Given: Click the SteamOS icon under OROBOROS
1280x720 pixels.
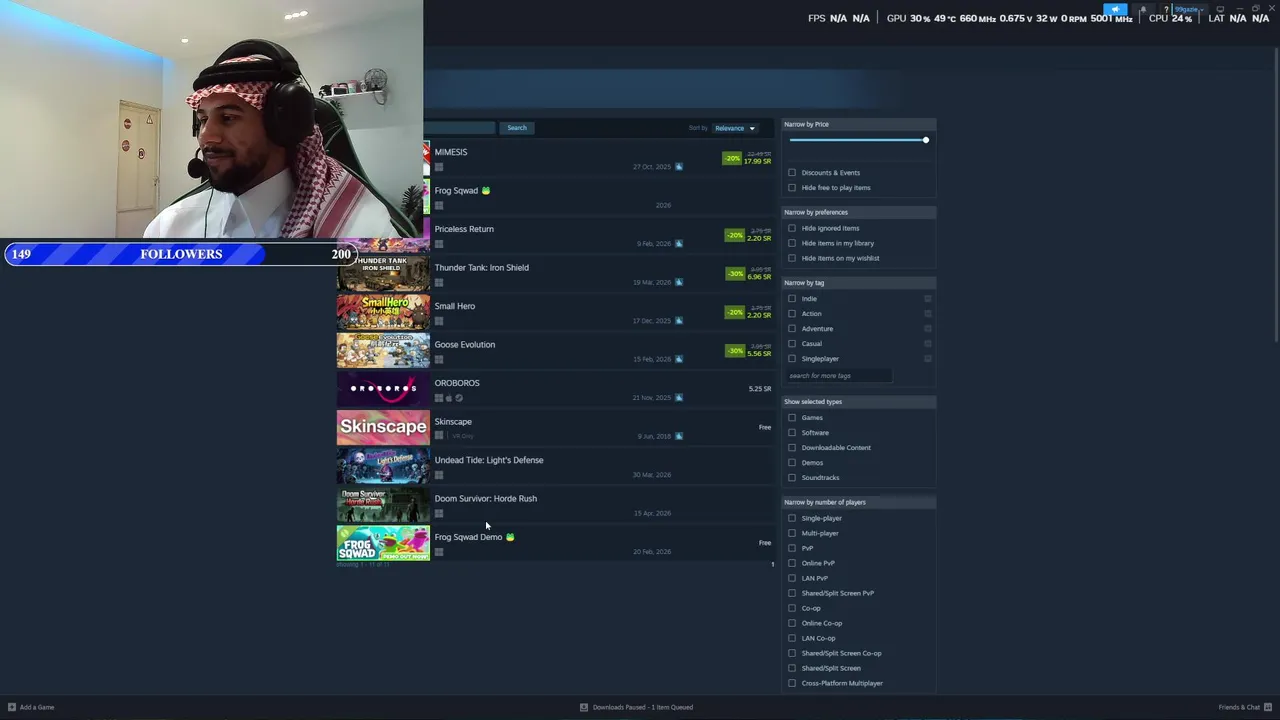Looking at the screenshot, I should (459, 398).
